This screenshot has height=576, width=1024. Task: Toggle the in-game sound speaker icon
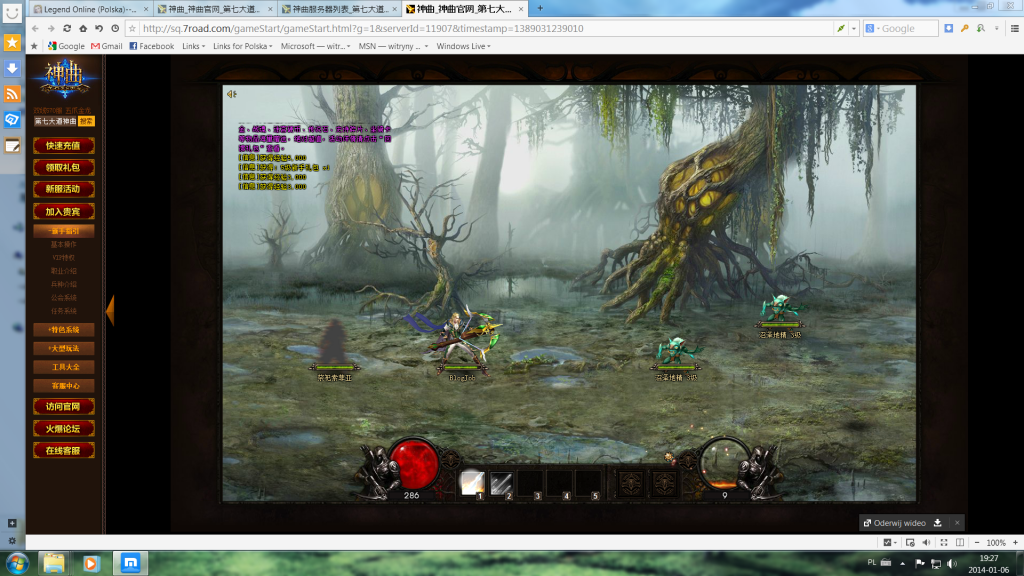[x=231, y=94]
